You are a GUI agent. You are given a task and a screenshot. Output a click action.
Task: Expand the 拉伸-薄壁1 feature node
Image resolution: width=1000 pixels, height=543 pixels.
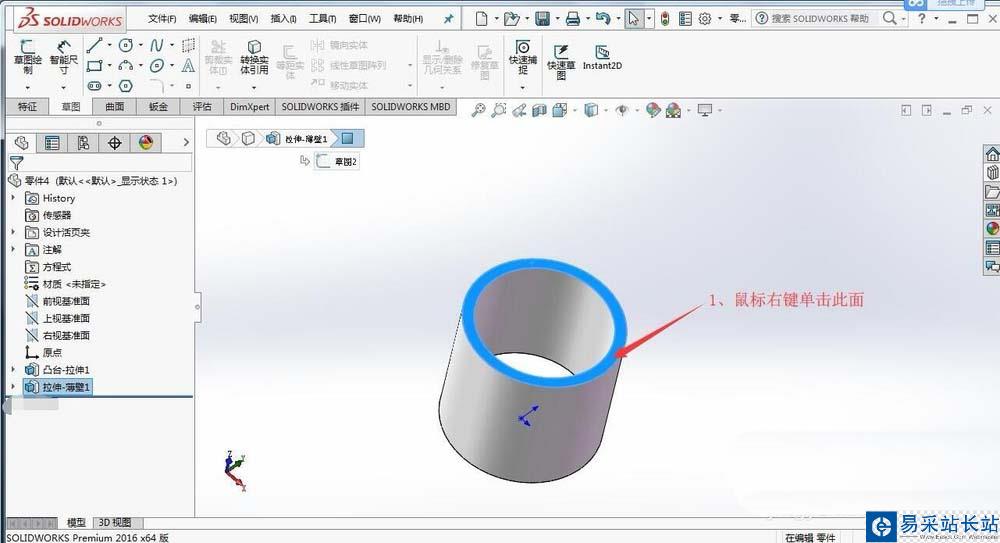click(x=13, y=386)
